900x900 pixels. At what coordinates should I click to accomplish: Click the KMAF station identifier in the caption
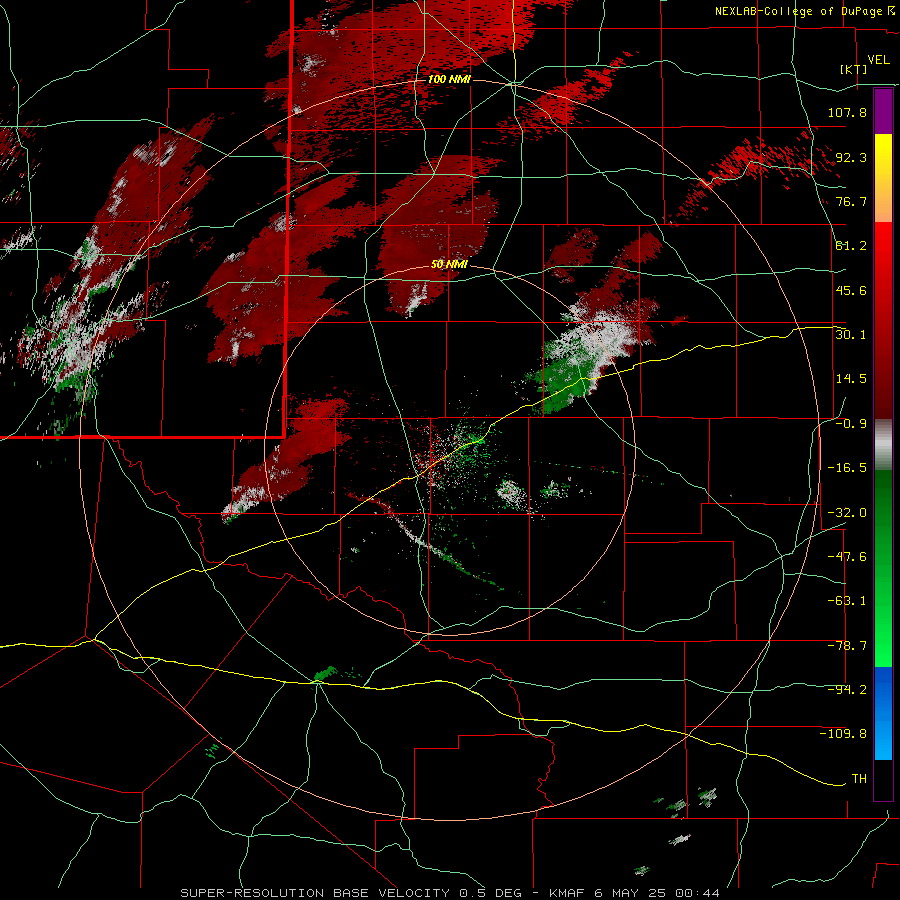pos(569,893)
